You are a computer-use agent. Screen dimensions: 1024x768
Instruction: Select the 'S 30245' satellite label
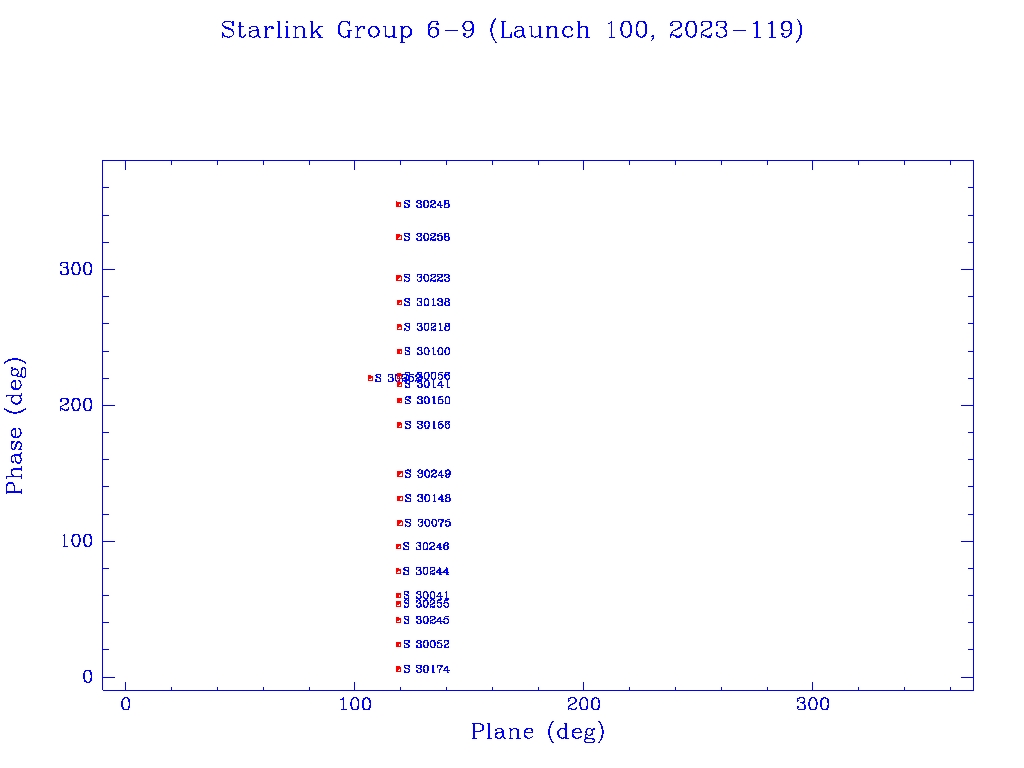click(426, 620)
